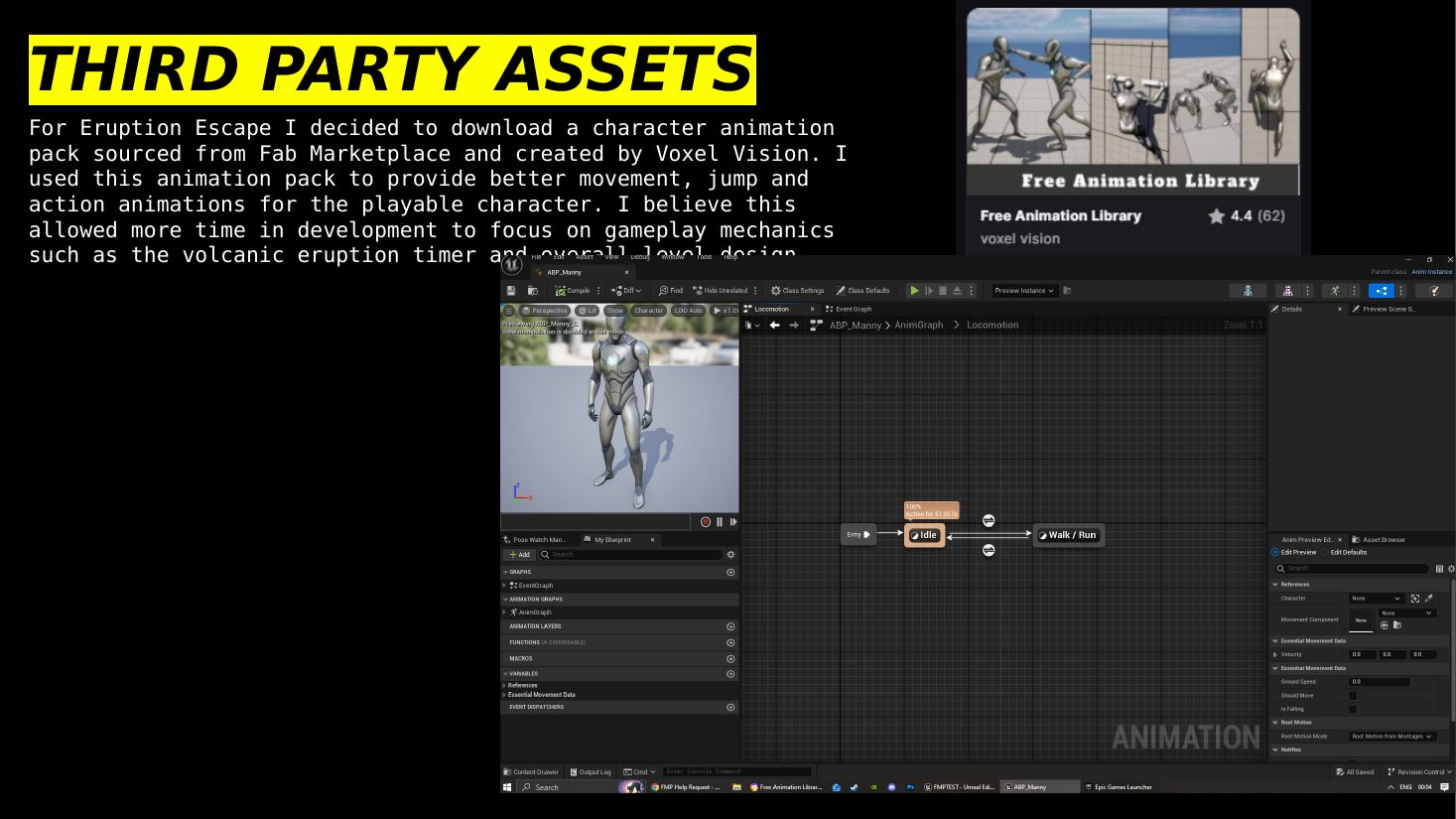The image size is (1456, 819).
Task: Switch to the Event Graph tab
Action: pos(849,309)
